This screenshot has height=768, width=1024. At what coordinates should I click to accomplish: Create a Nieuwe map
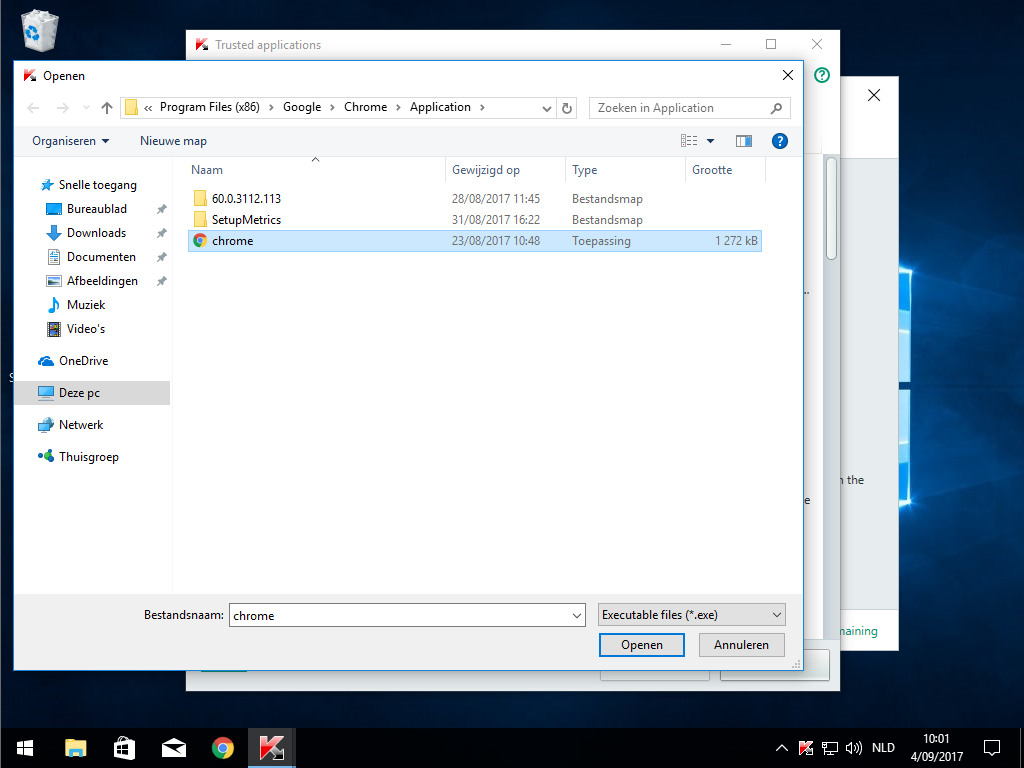pos(173,141)
